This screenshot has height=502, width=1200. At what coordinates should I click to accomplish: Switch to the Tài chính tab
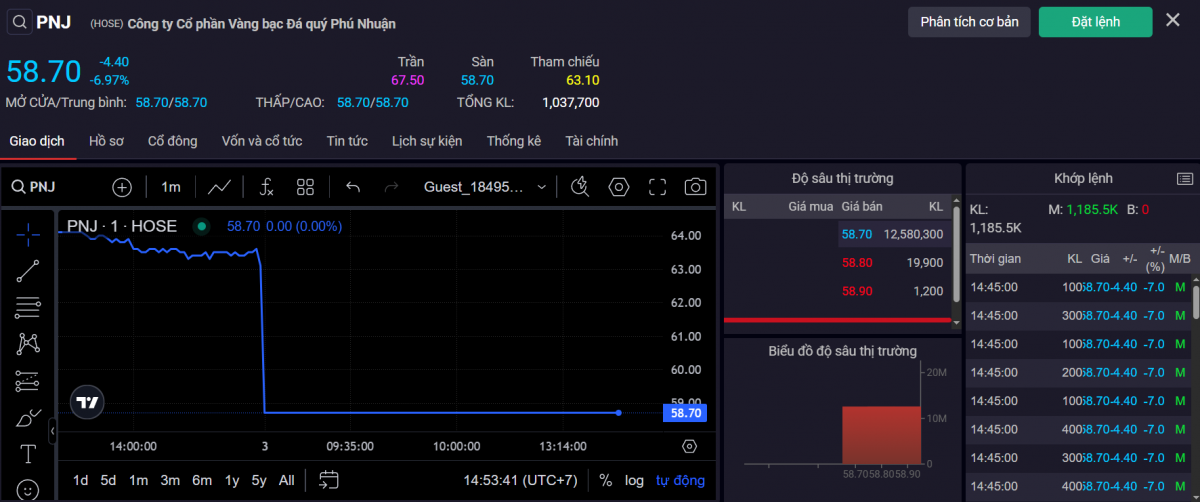click(x=592, y=141)
